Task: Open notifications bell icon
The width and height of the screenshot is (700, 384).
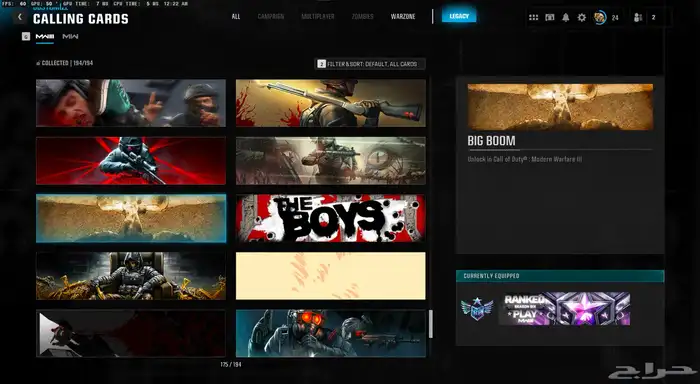Action: point(566,17)
